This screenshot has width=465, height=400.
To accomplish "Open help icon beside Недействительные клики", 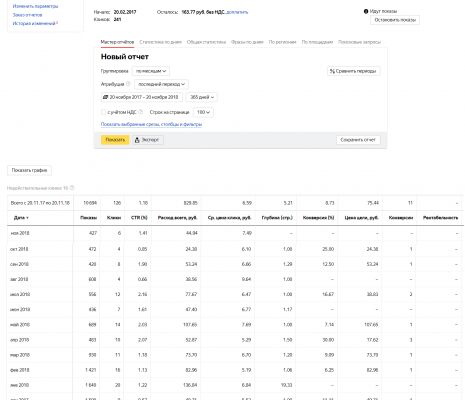I will point(72,188).
